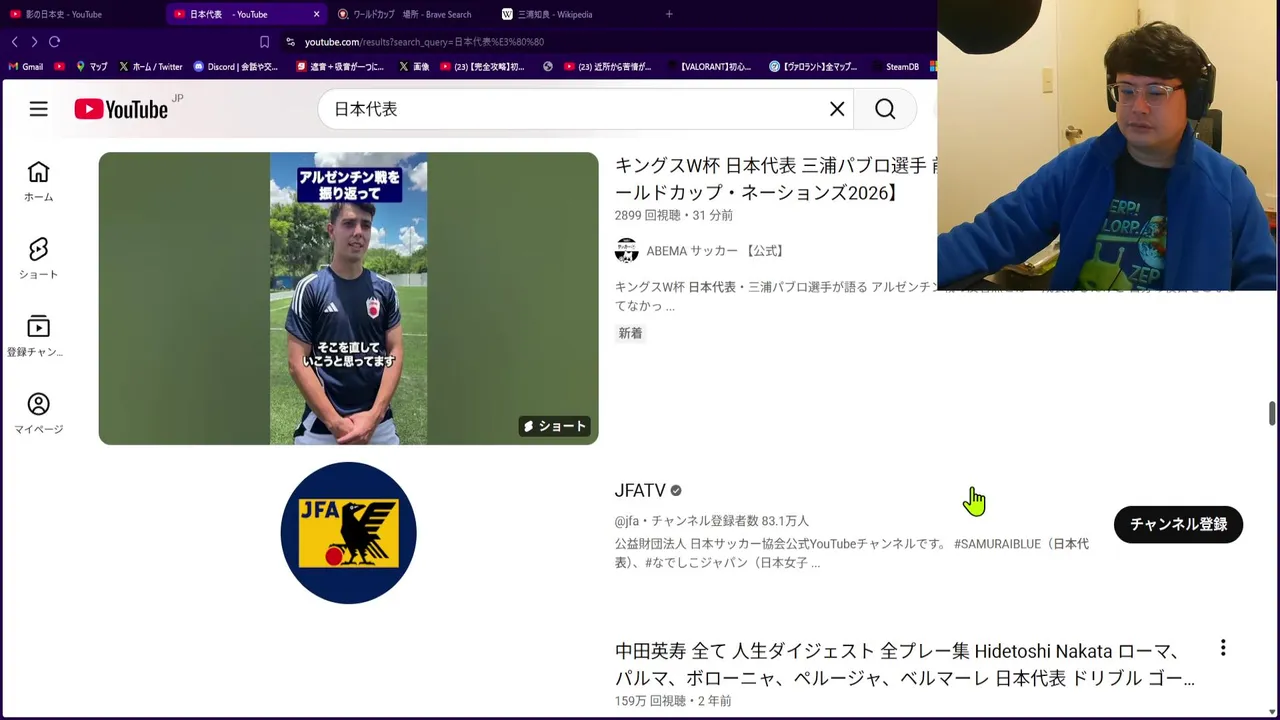Open the アルゼンチン戦 short video thumbnail
This screenshot has height=720, width=1280.
click(x=348, y=298)
